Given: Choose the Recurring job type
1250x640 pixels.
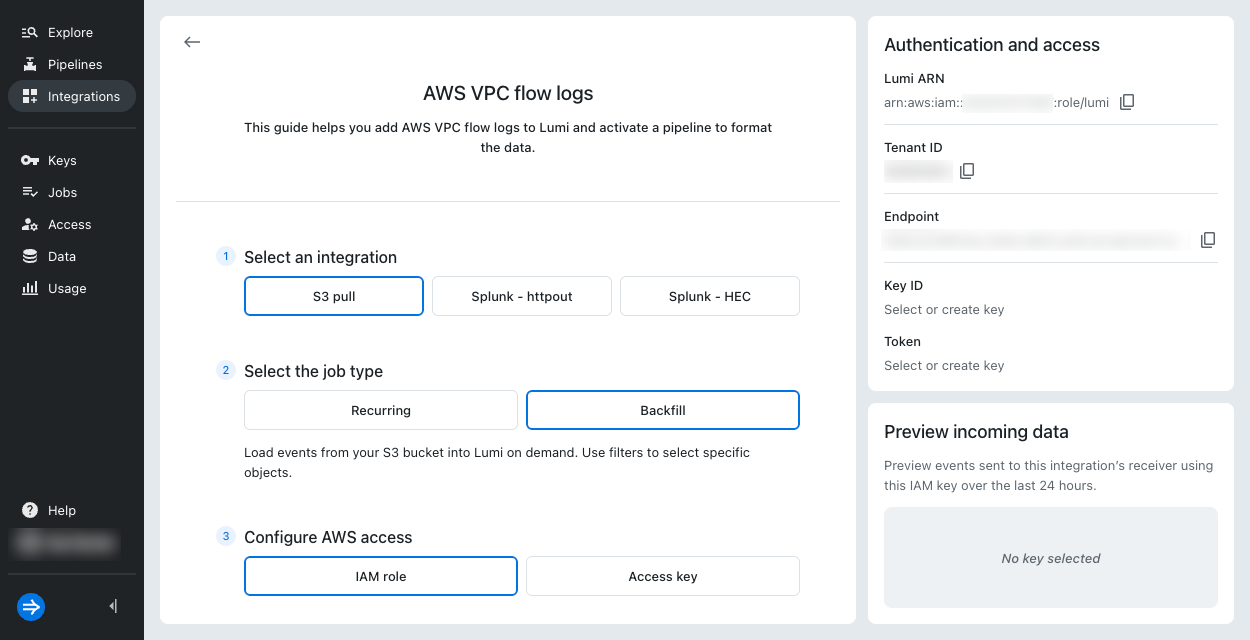Looking at the screenshot, I should [381, 410].
